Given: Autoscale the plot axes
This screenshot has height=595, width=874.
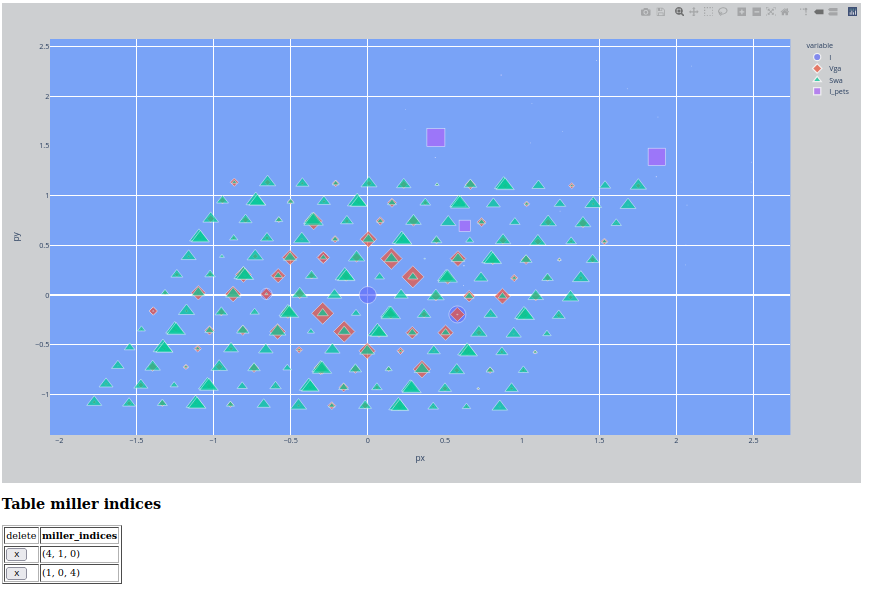Looking at the screenshot, I should click(771, 12).
